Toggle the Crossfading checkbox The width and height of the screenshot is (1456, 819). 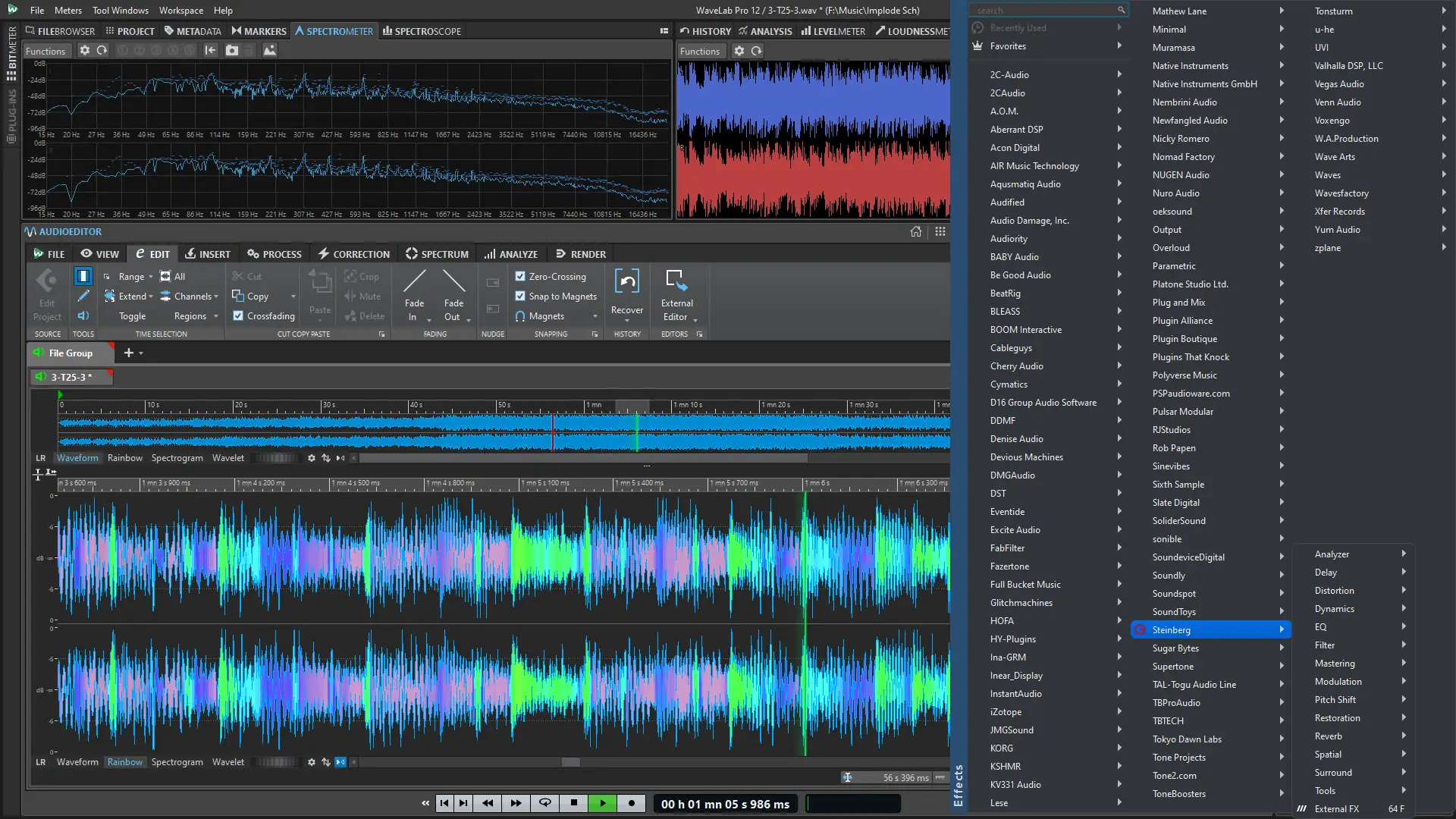point(238,316)
